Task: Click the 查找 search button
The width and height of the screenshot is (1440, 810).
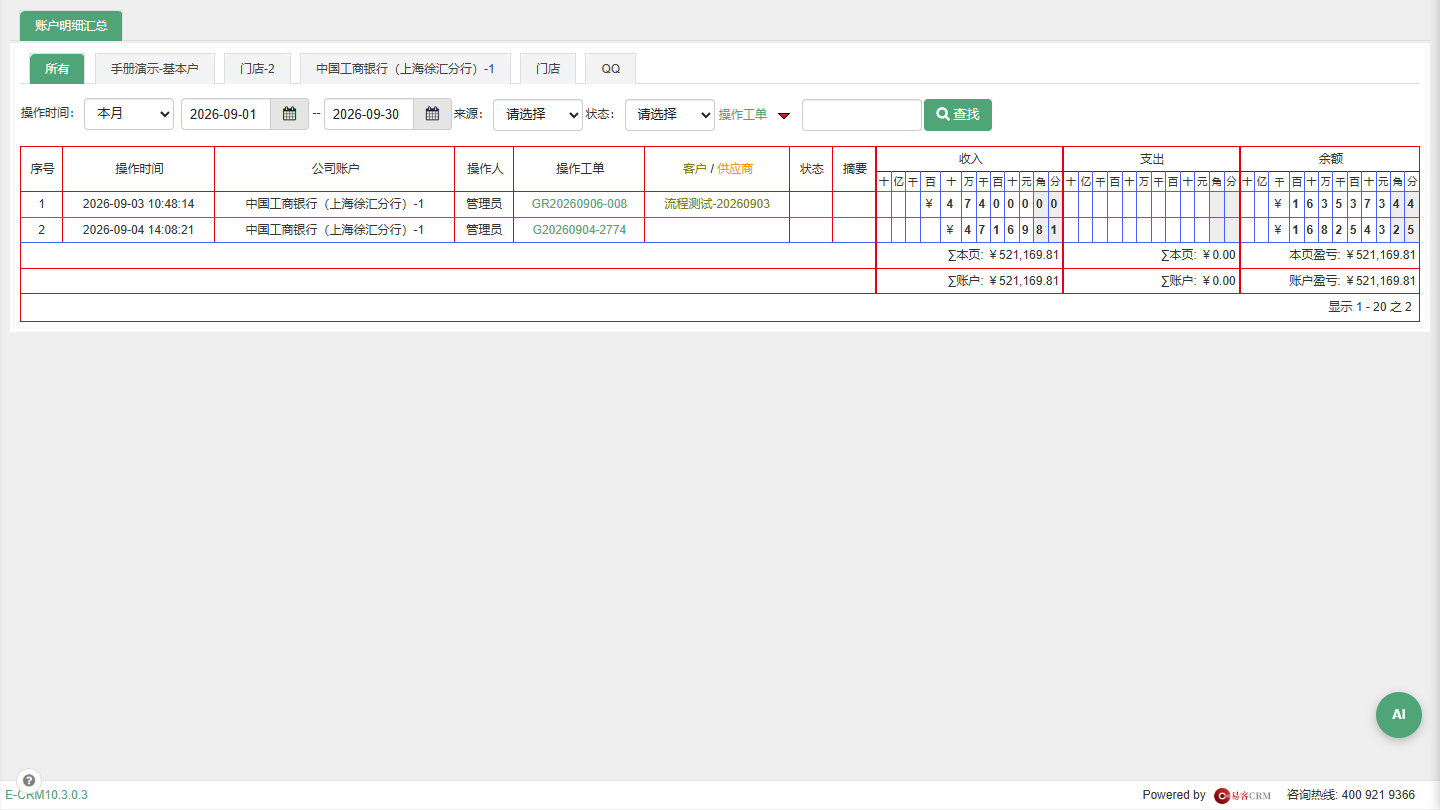Action: [x=957, y=114]
